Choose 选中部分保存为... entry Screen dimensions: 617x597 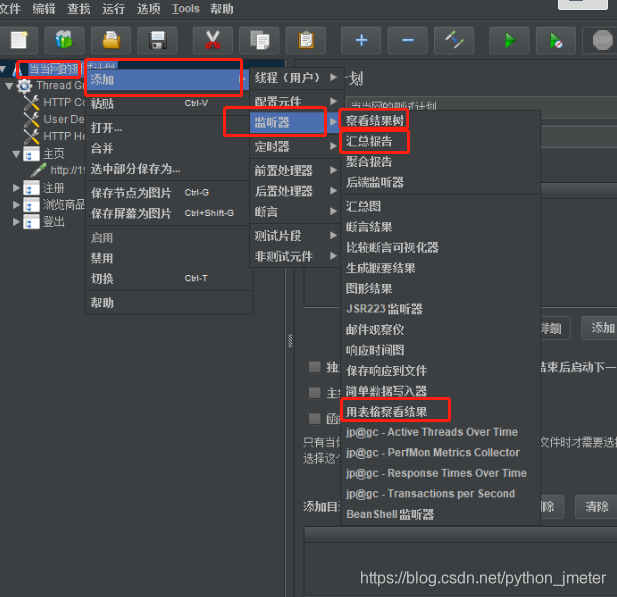click(x=169, y=169)
